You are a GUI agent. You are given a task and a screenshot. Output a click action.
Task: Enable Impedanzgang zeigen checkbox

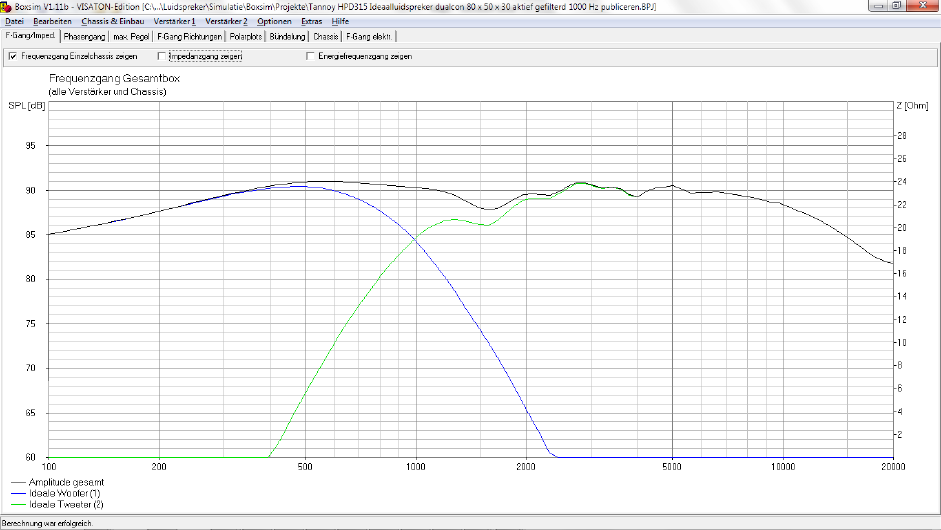tap(161, 56)
